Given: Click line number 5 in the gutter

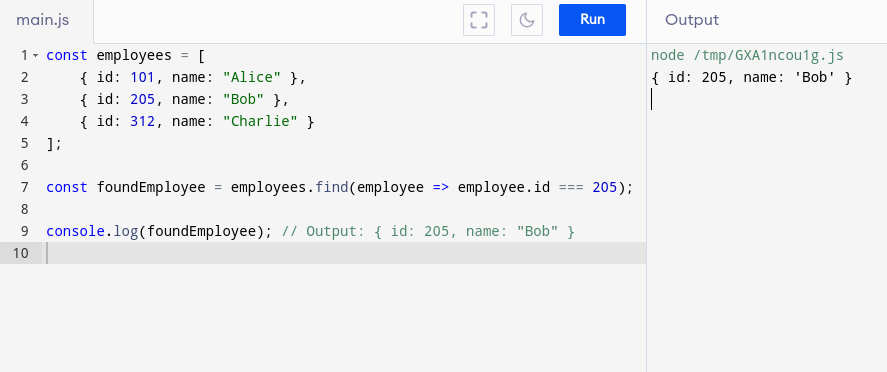Looking at the screenshot, I should 24,144.
